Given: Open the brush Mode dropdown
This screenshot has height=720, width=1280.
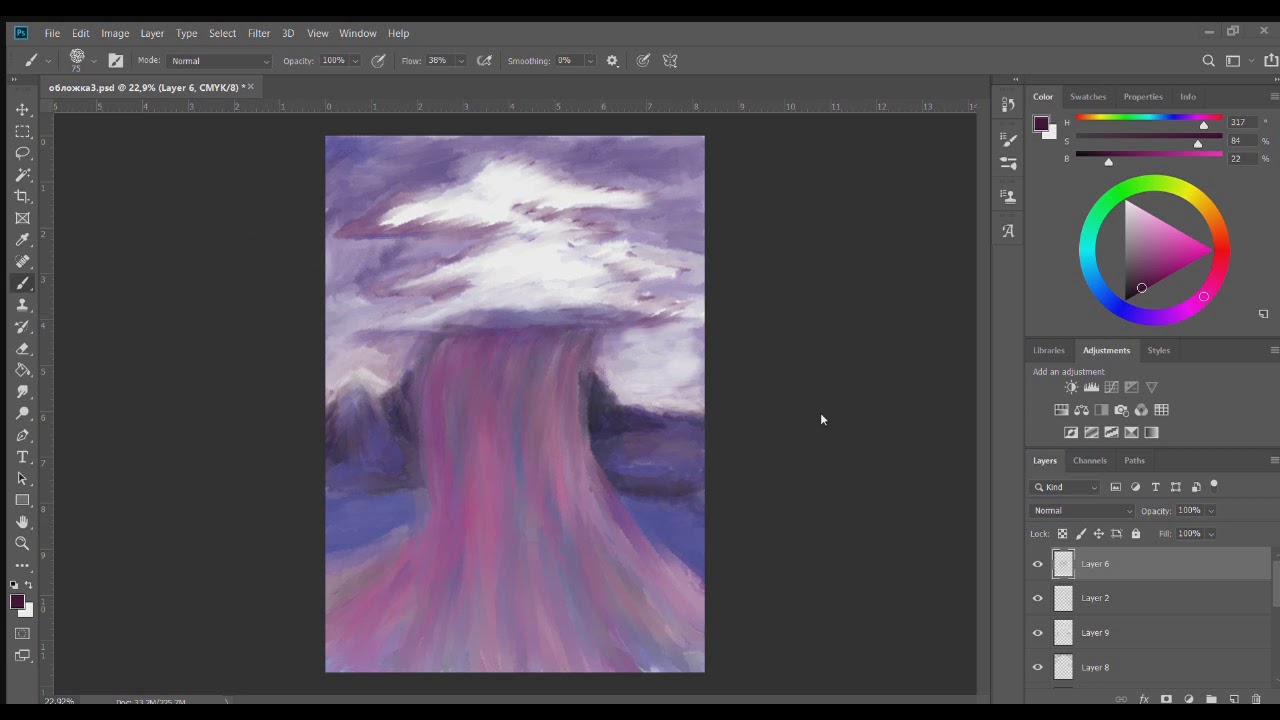Looking at the screenshot, I should coord(220,61).
